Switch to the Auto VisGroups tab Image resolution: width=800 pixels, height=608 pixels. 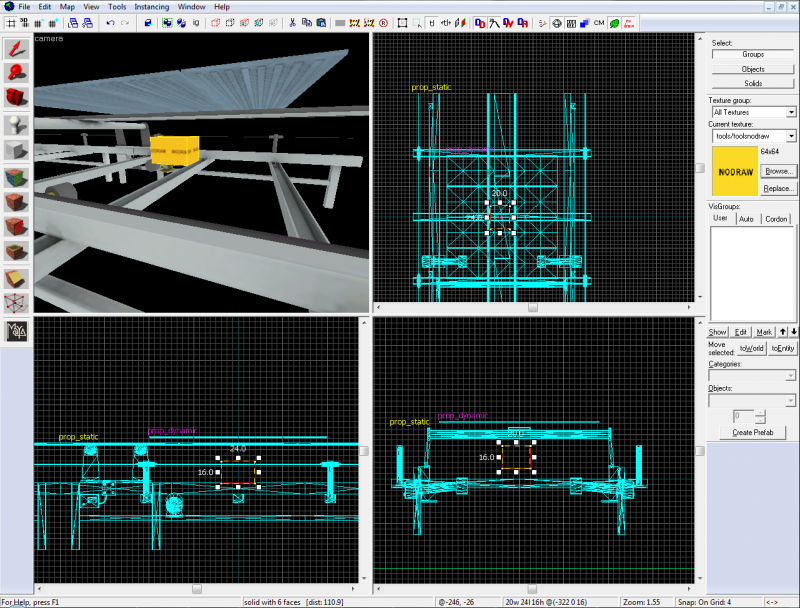[747, 218]
